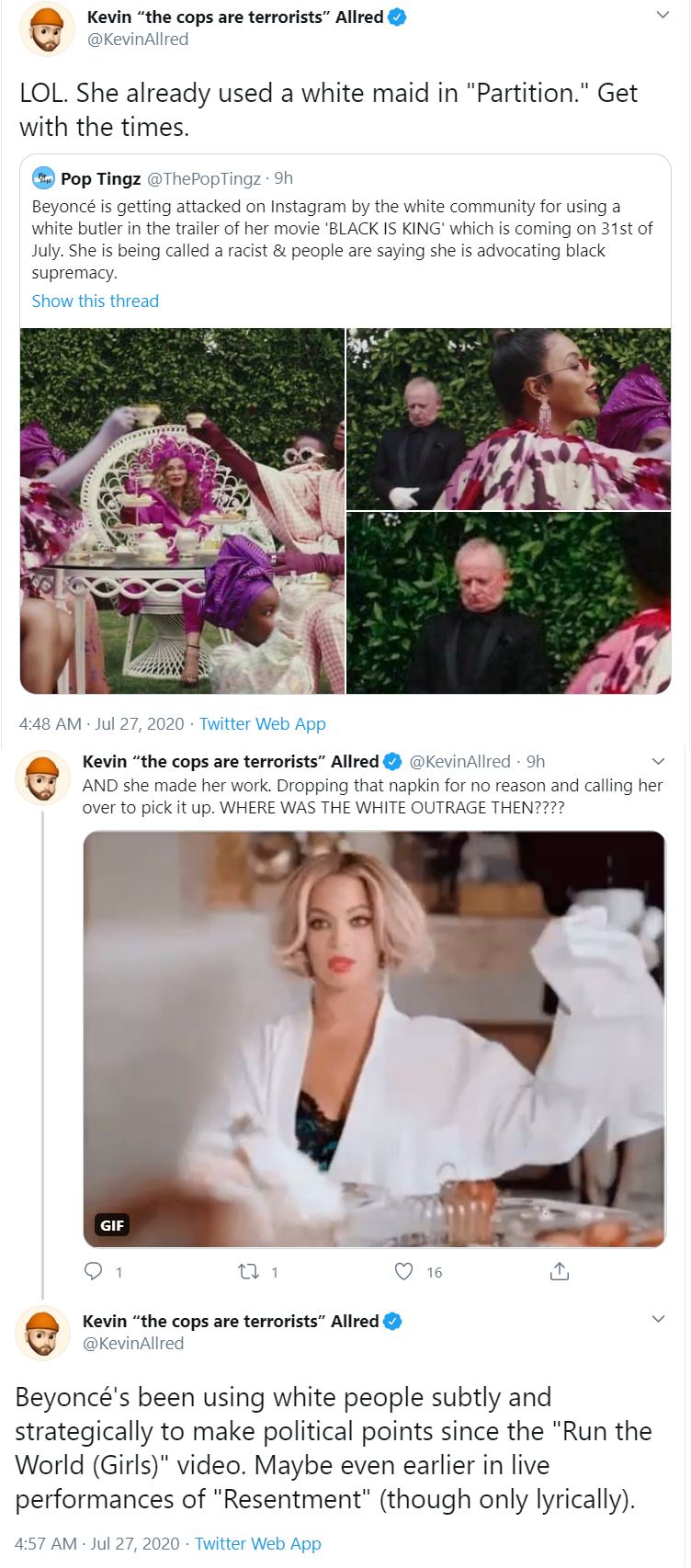Screen dimensions: 691x1568
Task: Like the tweet with the heart icon
Action: (x=403, y=1271)
